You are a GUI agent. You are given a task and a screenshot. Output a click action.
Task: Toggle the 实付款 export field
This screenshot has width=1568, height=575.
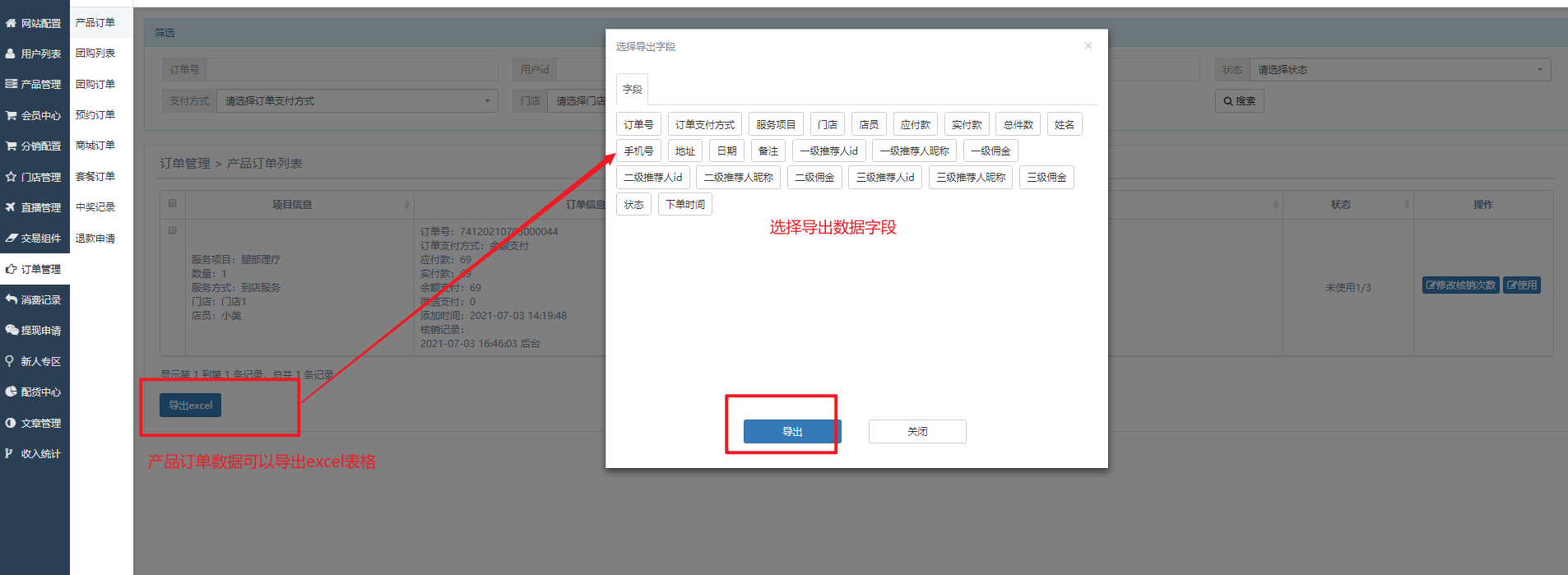coord(967,124)
